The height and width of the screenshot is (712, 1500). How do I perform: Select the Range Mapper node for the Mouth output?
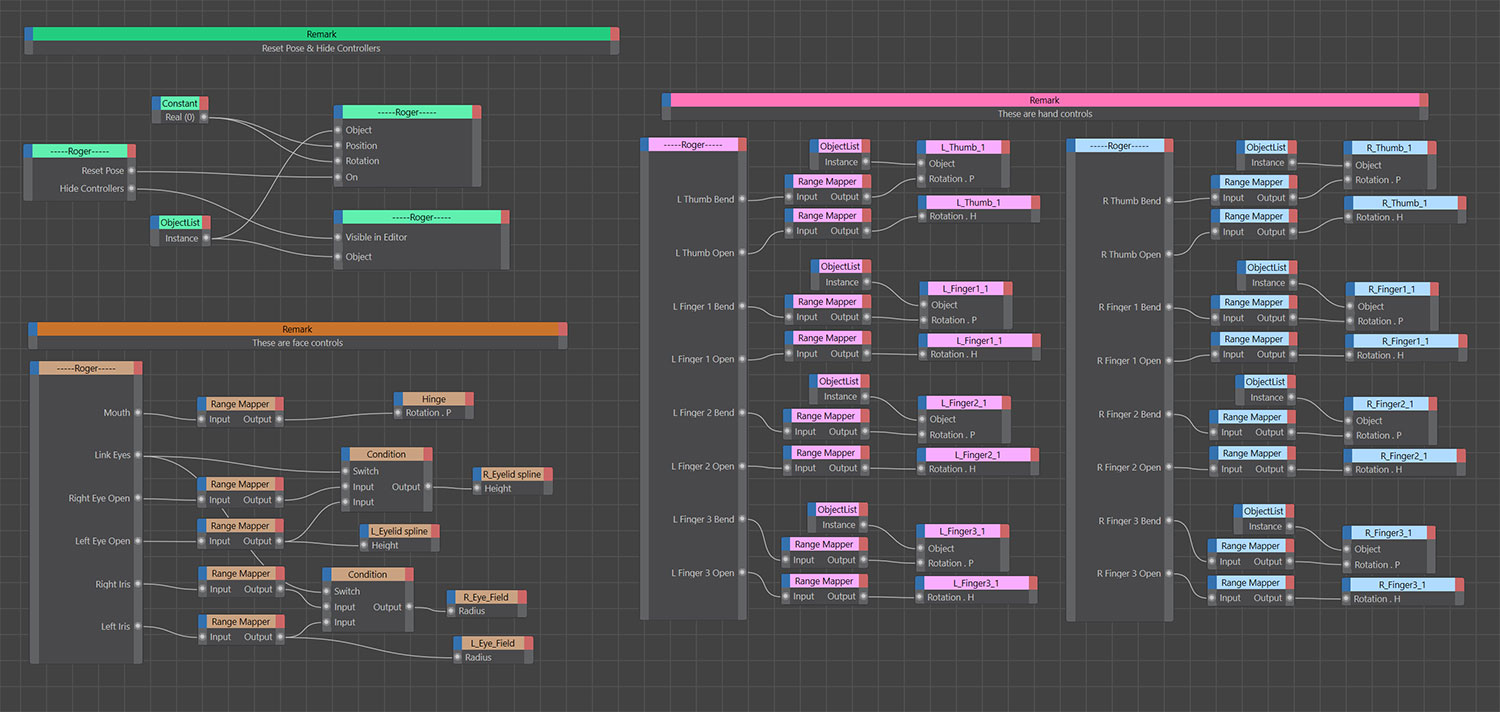240,404
